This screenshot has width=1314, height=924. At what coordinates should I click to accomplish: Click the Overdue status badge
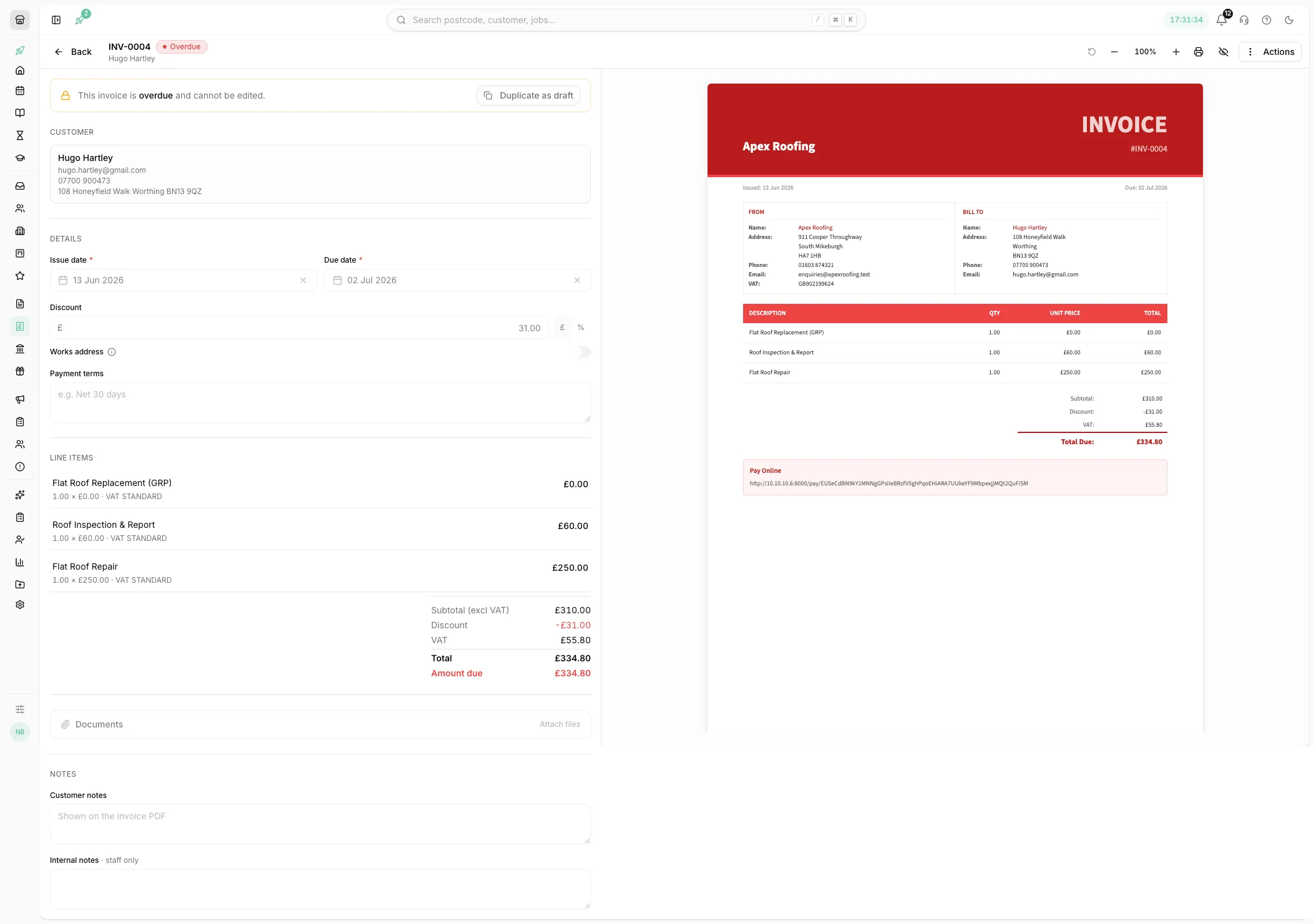(182, 47)
